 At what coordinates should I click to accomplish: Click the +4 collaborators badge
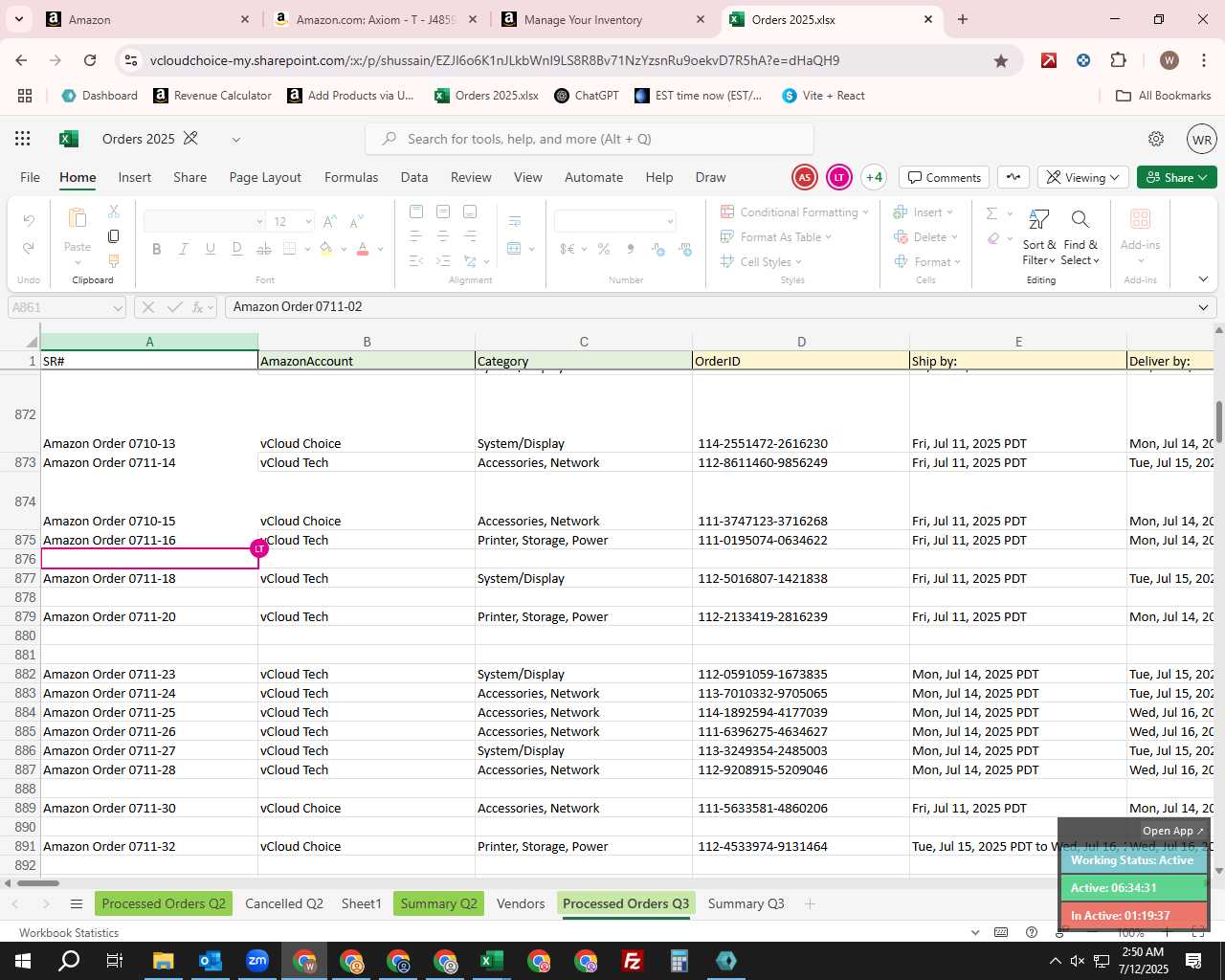874,177
